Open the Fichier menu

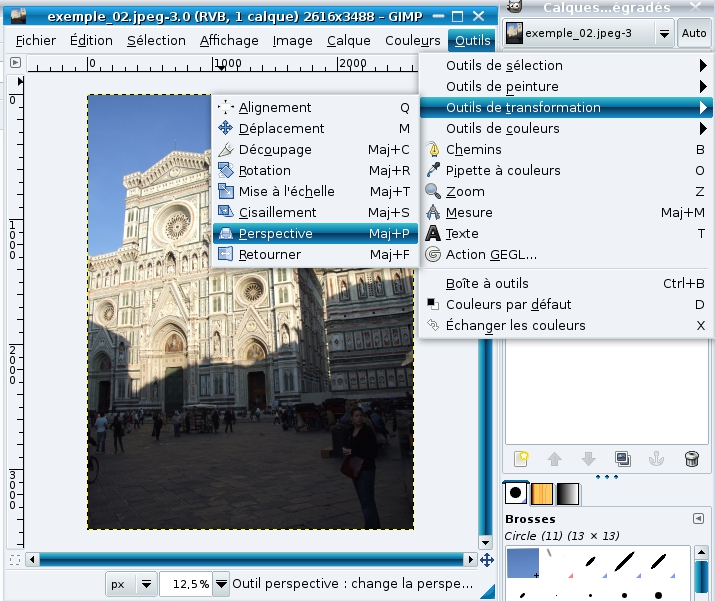36,41
